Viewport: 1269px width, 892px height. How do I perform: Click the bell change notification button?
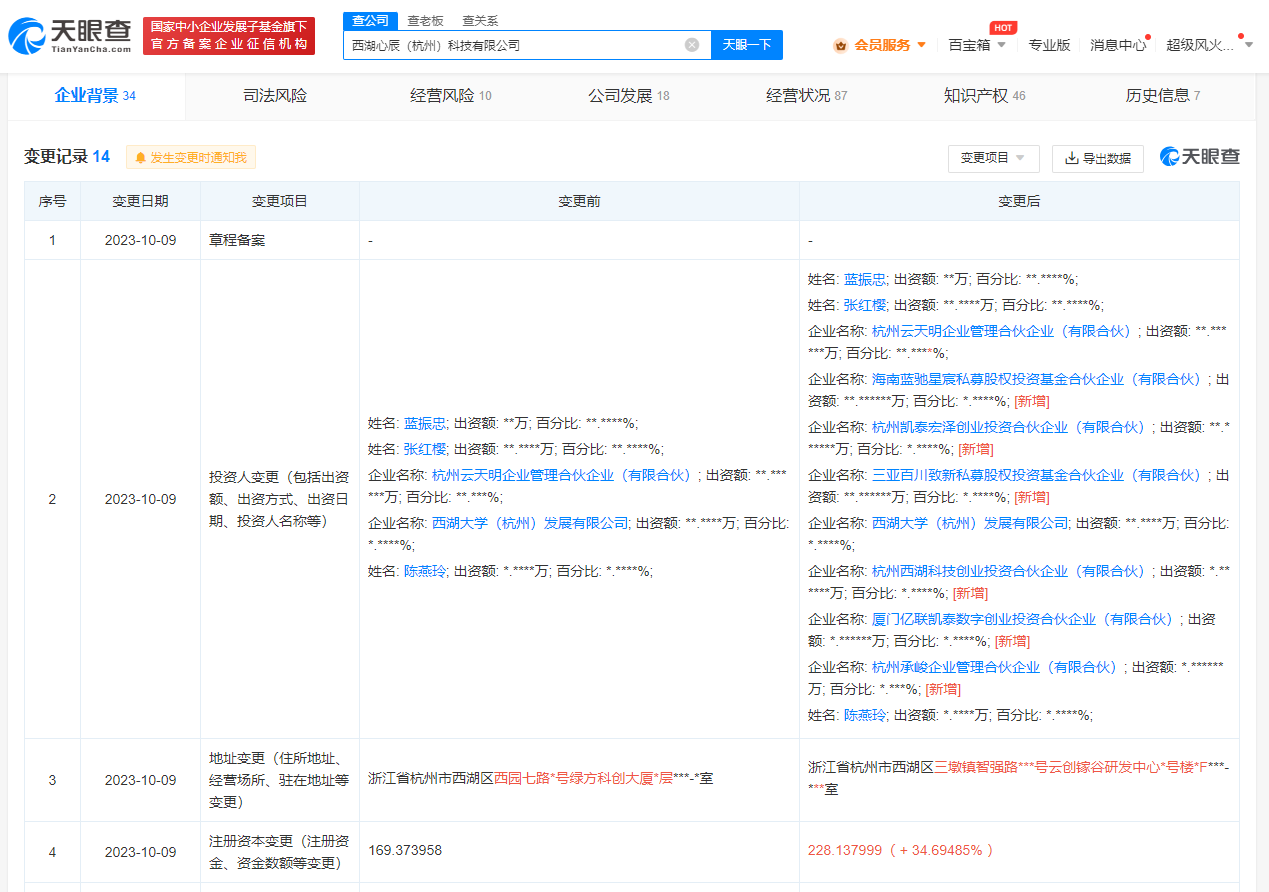[x=191, y=157]
